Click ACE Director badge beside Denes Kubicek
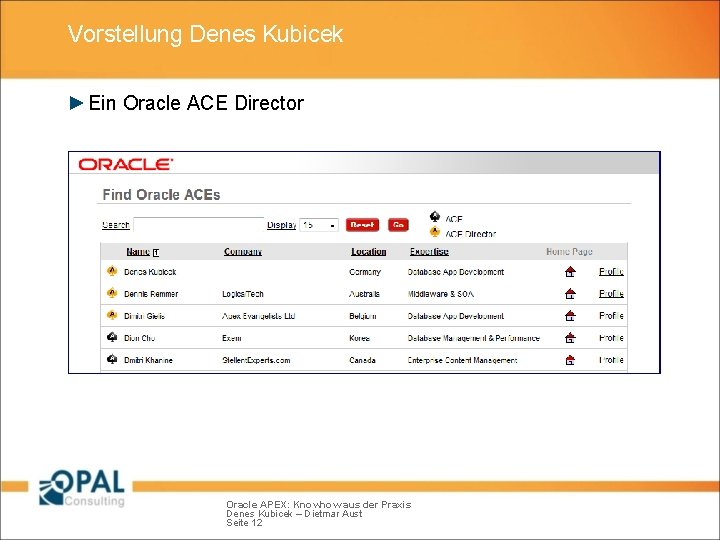This screenshot has width=720, height=540. tap(112, 271)
